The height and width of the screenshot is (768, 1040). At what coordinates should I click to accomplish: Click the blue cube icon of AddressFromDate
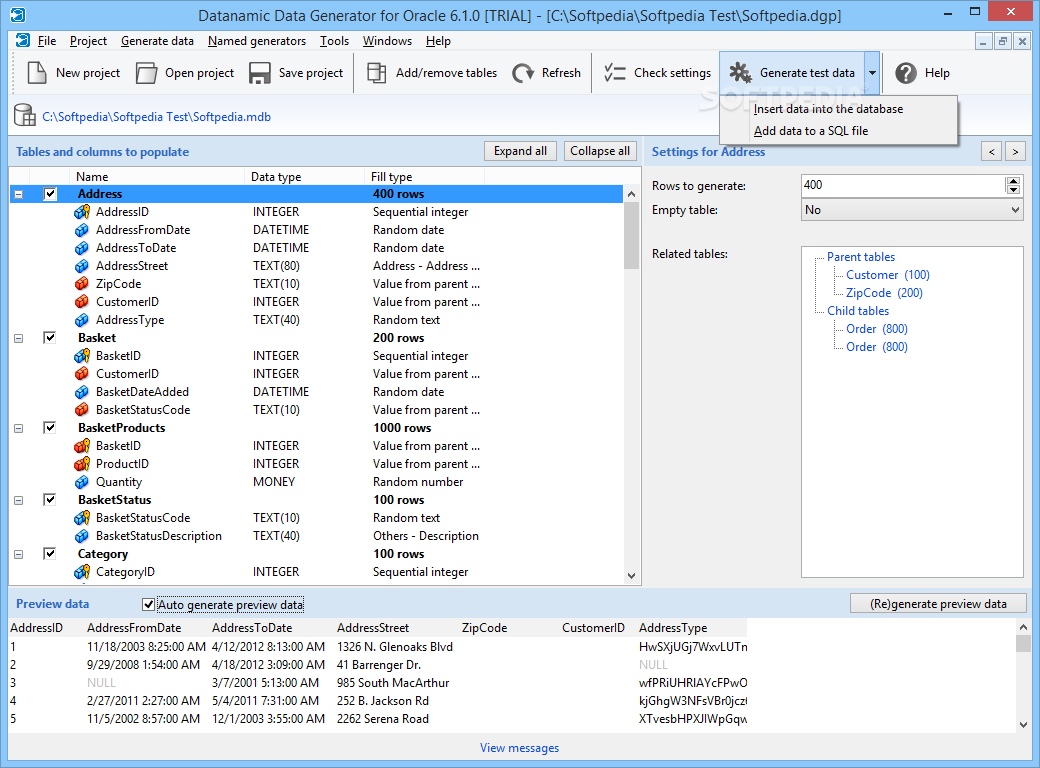[x=82, y=230]
